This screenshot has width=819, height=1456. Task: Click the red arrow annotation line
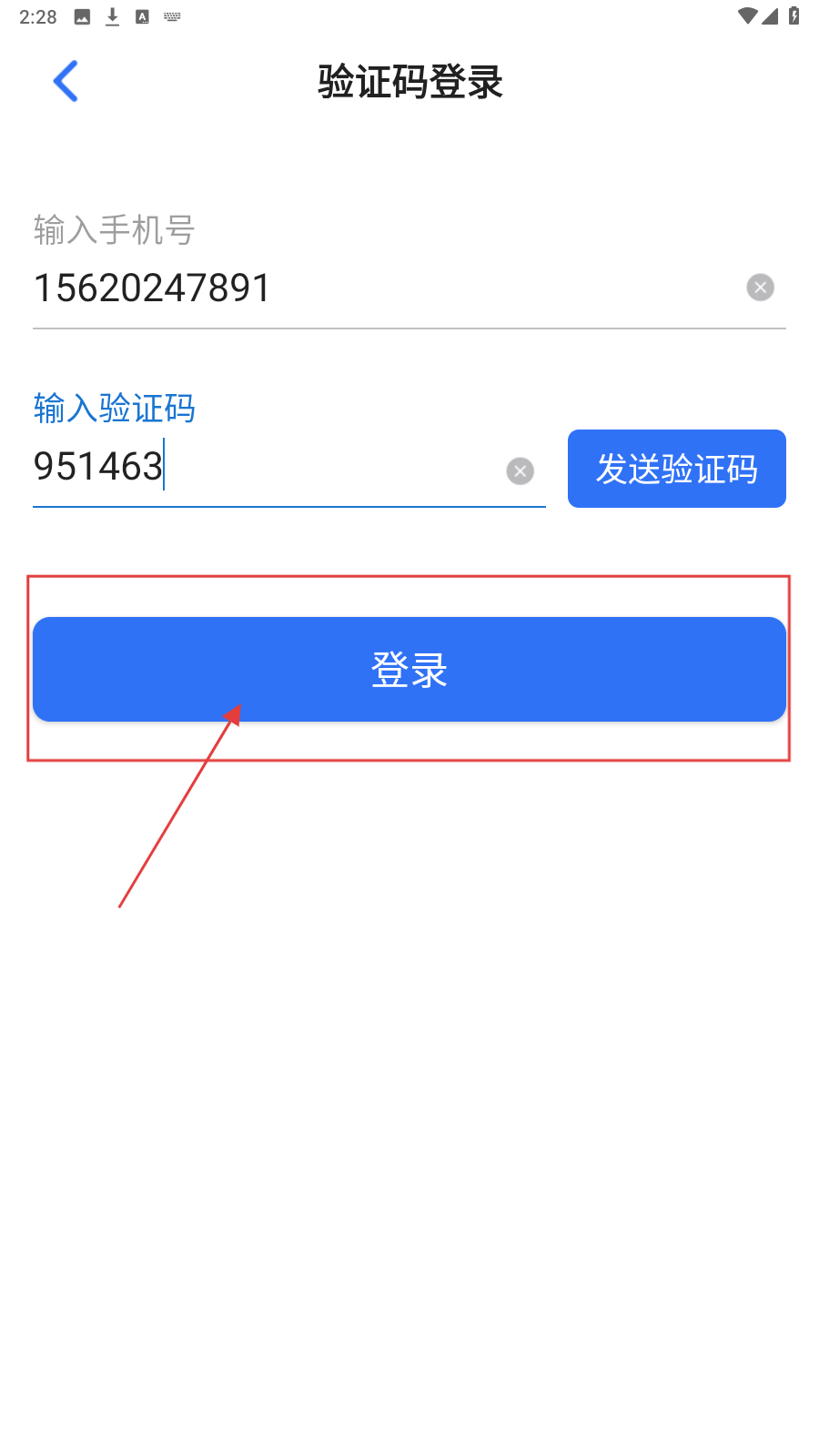point(180,805)
